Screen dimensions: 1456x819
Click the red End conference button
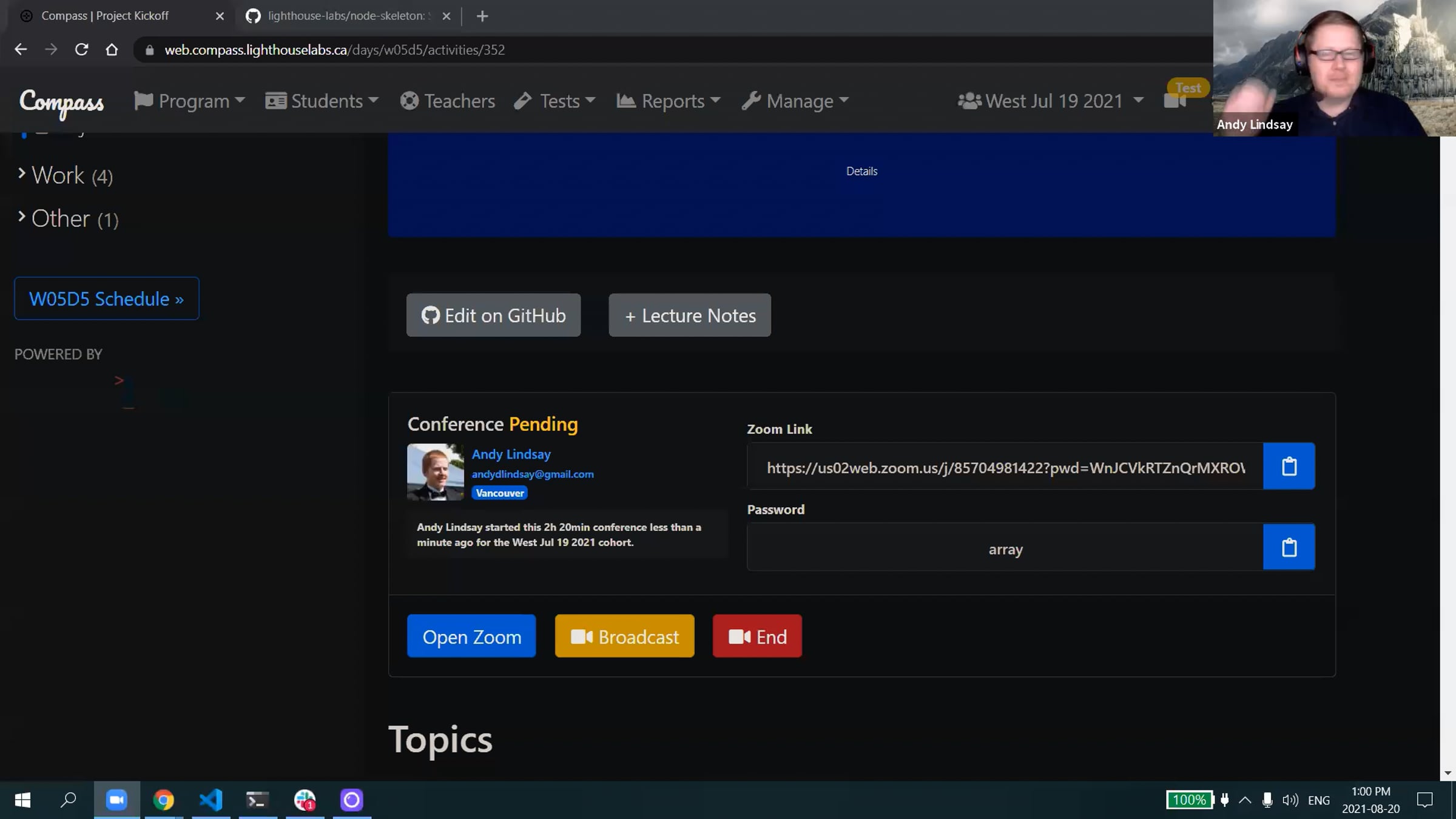pyautogui.click(x=757, y=636)
